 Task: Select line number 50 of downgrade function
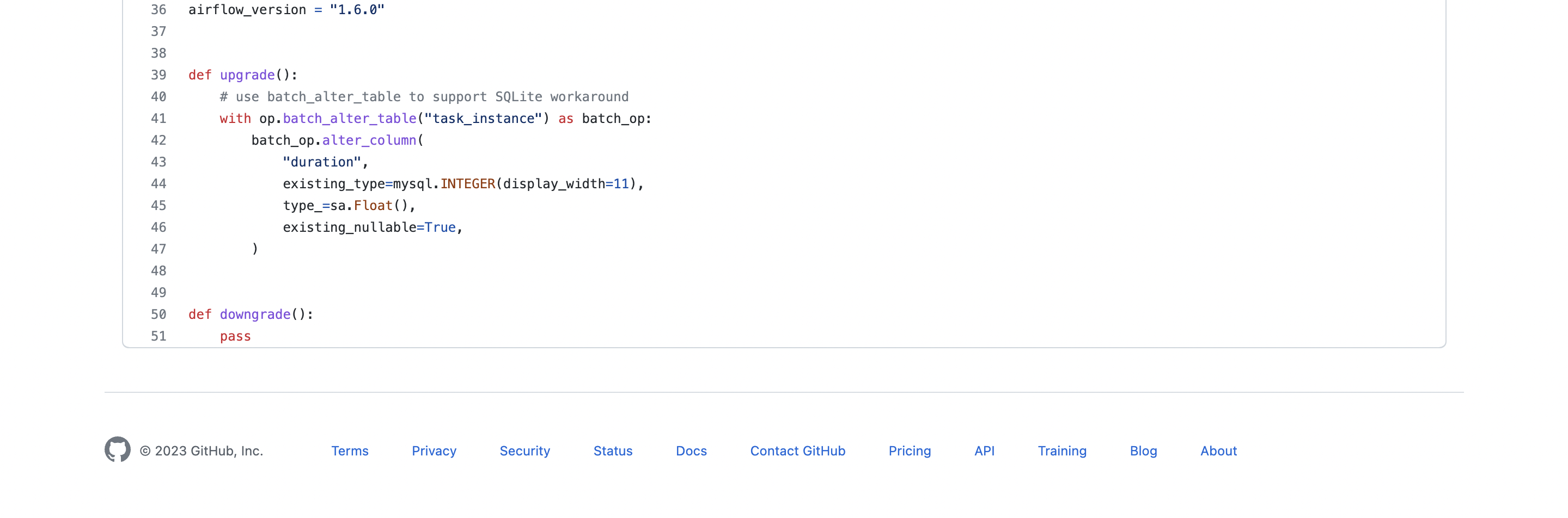(x=158, y=314)
